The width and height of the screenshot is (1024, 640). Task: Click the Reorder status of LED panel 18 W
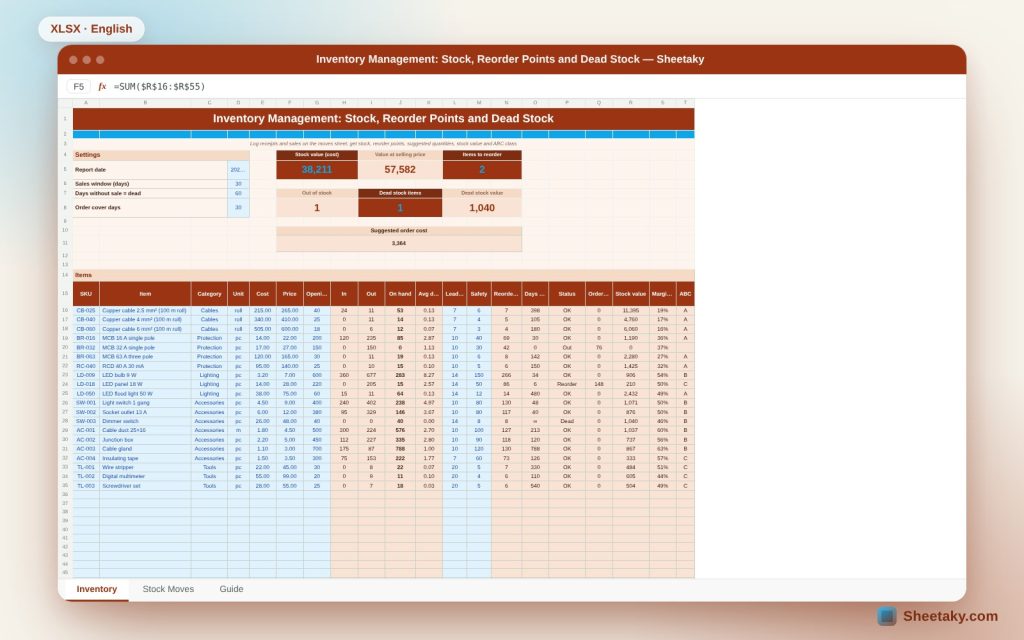[x=567, y=385]
